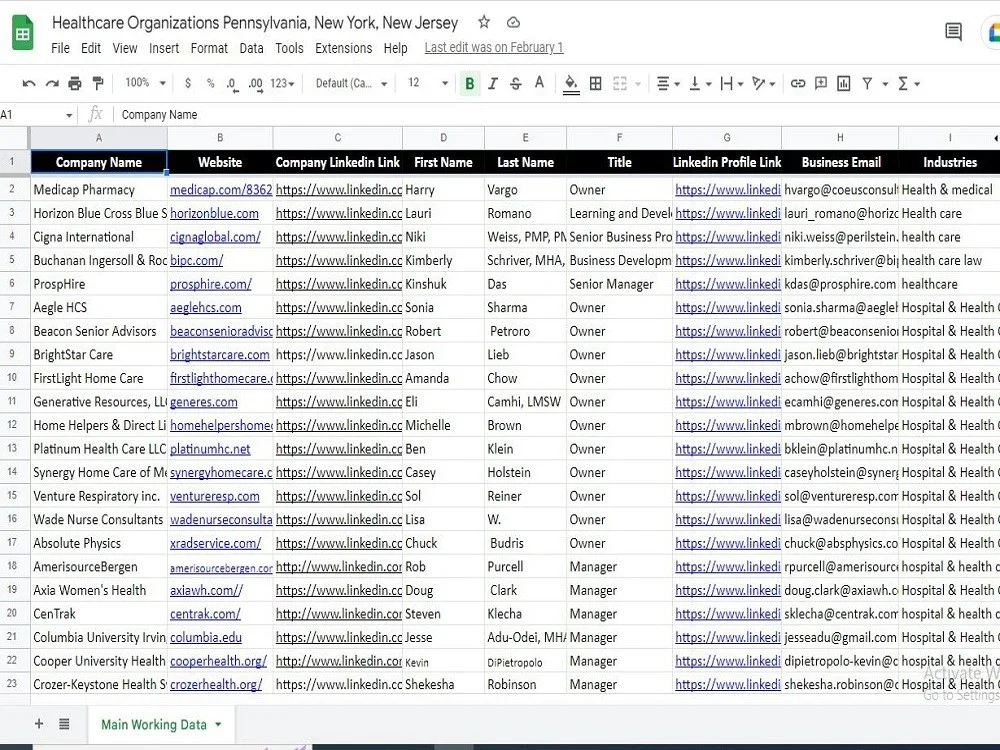The height and width of the screenshot is (750, 1000).
Task: Decrease decimal places
Action: coord(232,84)
